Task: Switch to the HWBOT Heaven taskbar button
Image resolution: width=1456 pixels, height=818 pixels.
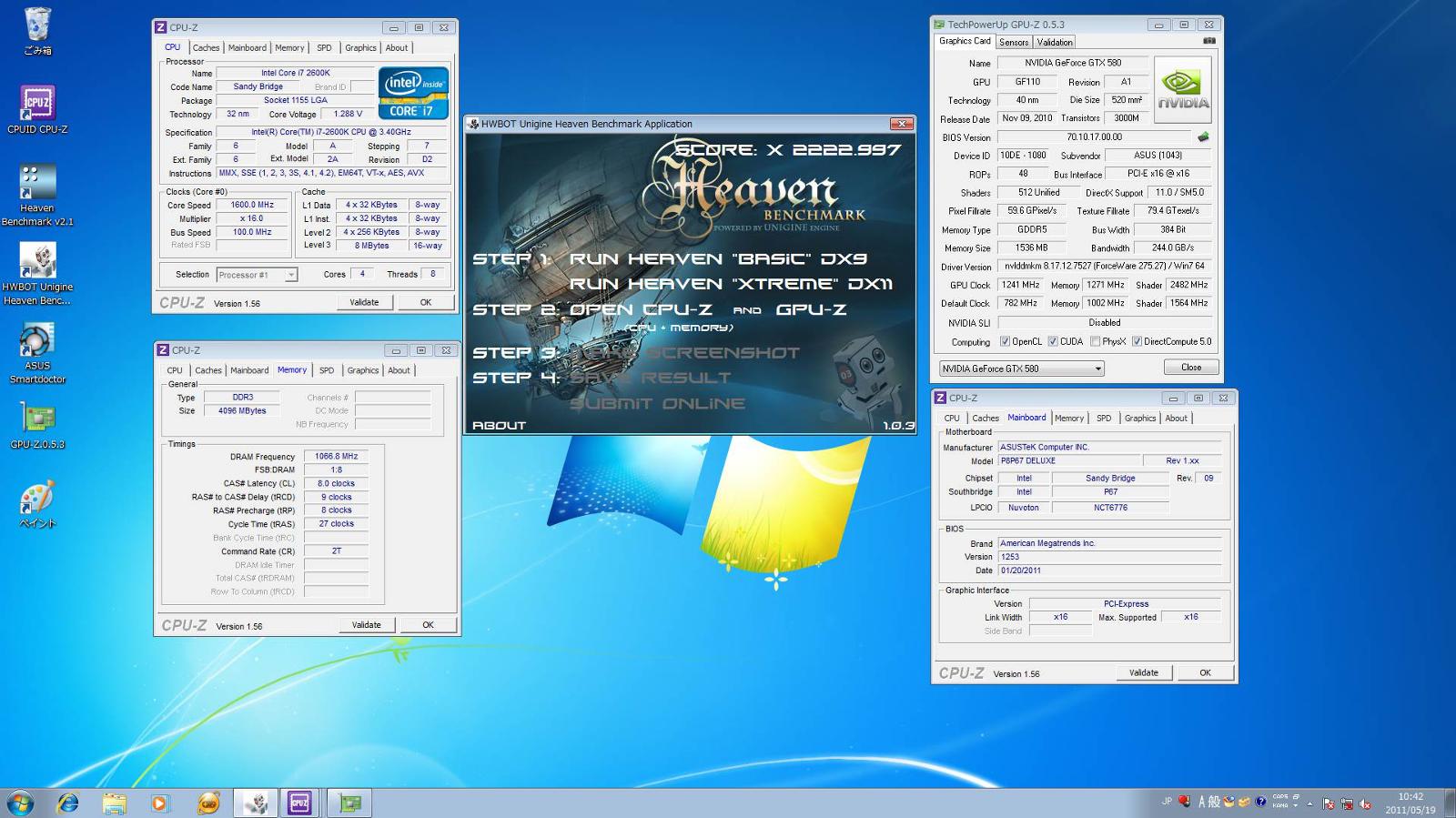Action: pyautogui.click(x=256, y=803)
